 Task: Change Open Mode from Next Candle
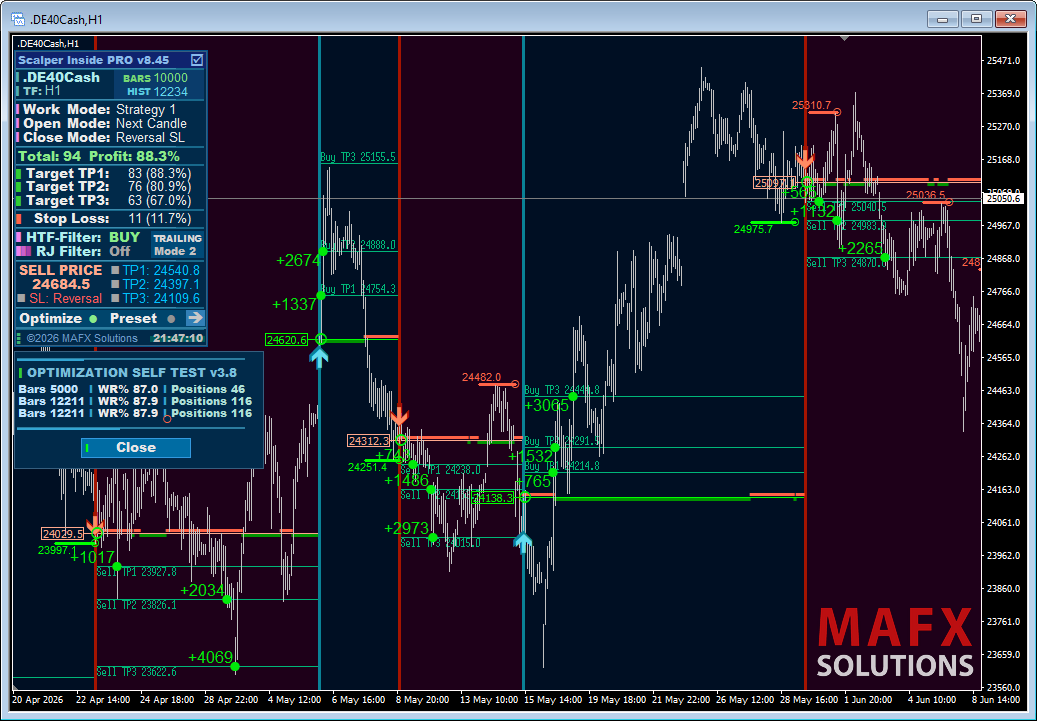151,124
